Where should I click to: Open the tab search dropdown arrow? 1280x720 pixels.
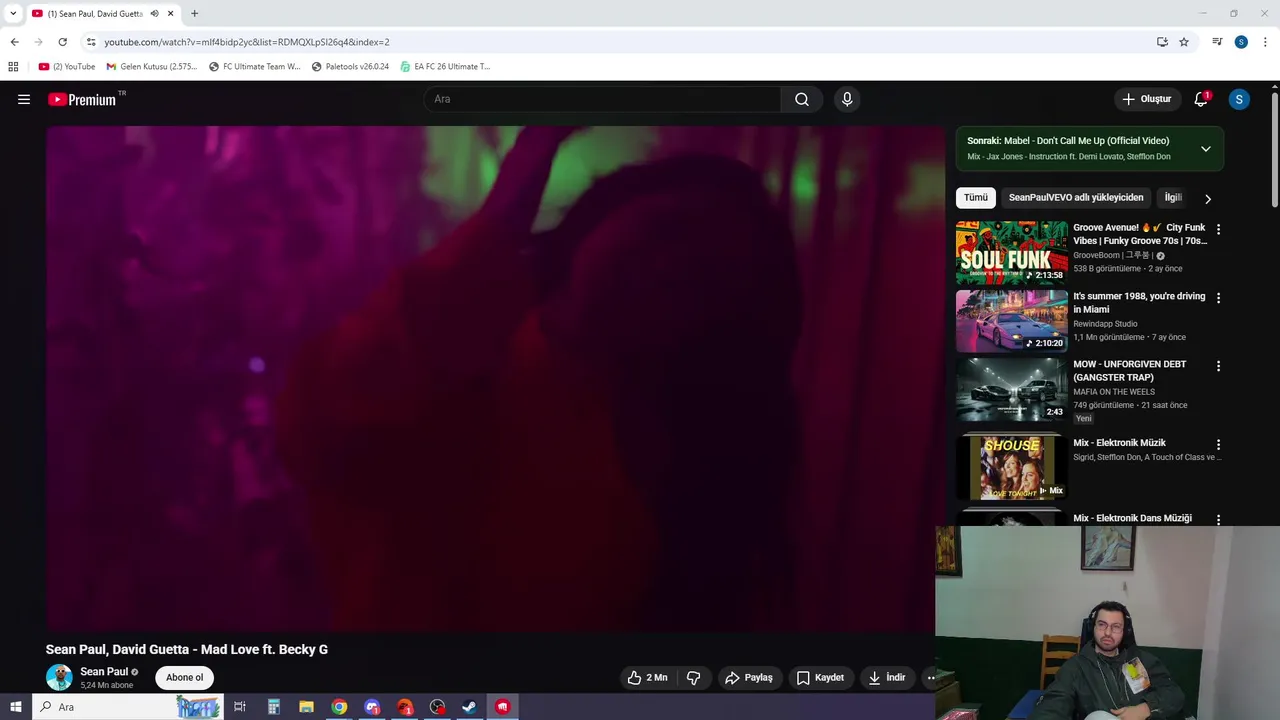13,14
